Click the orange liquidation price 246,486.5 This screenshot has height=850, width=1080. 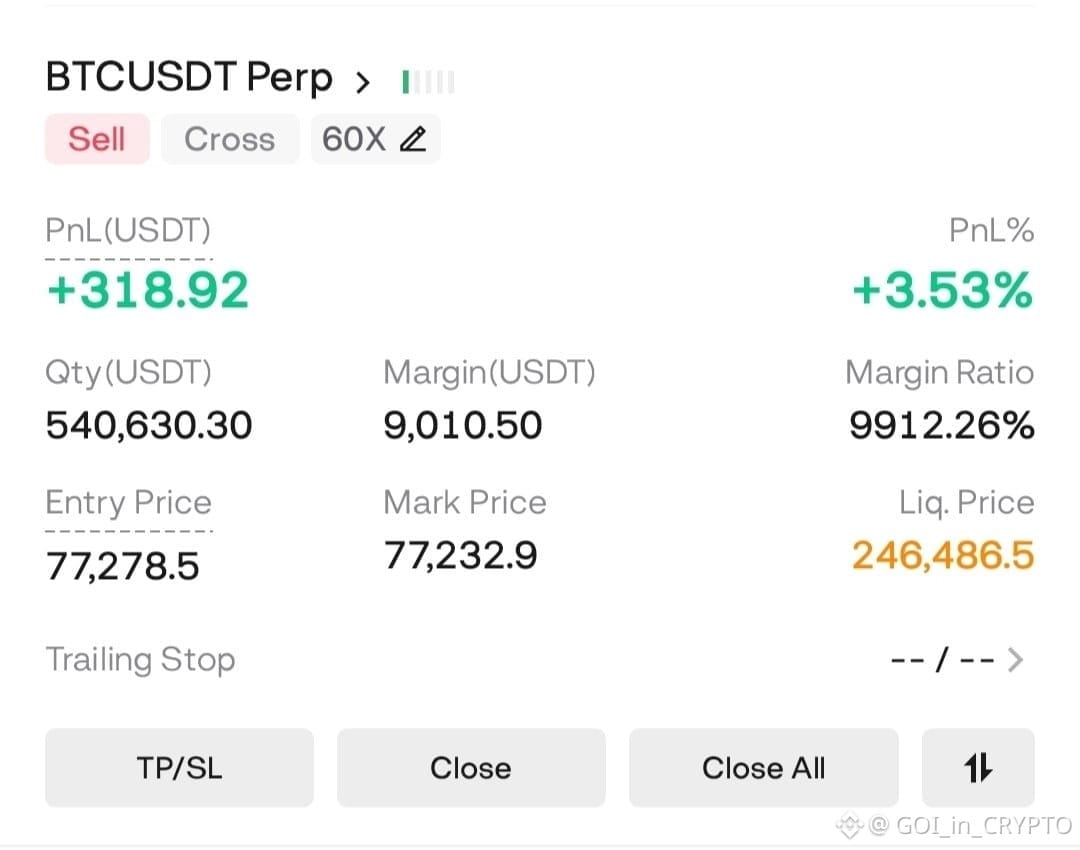click(943, 555)
